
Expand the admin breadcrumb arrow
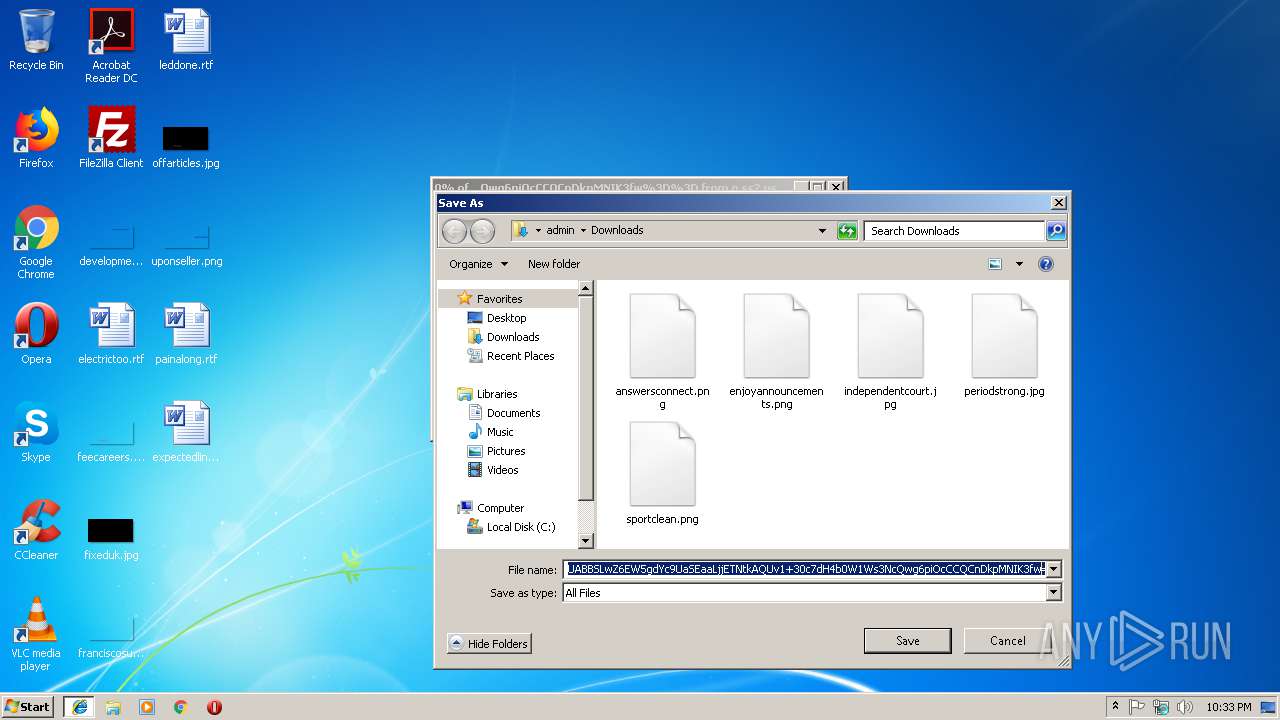click(583, 231)
